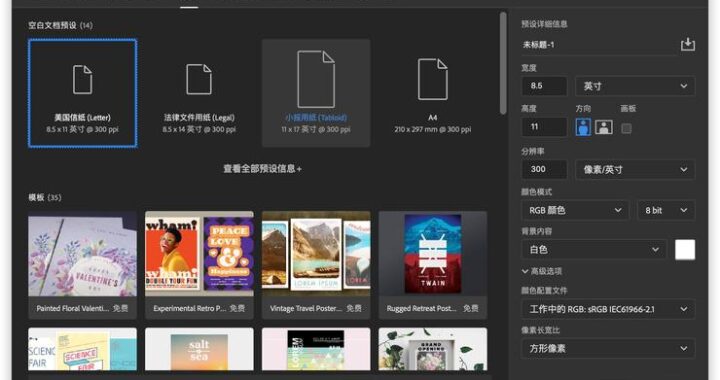Click the 空白文档预设 (14) heading
Viewport: 720px width, 380px height.
click(60, 25)
